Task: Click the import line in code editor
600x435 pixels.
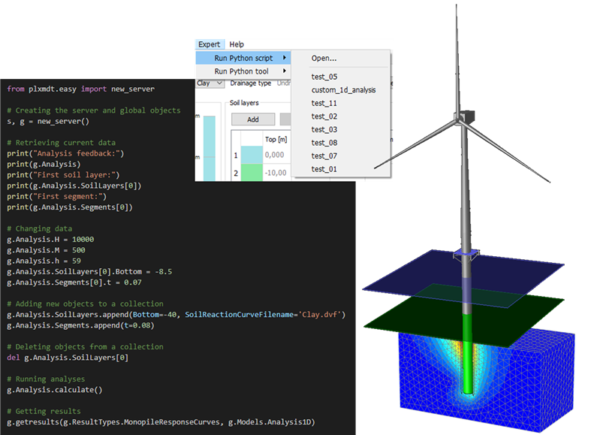Action: pyautogui.click(x=81, y=89)
